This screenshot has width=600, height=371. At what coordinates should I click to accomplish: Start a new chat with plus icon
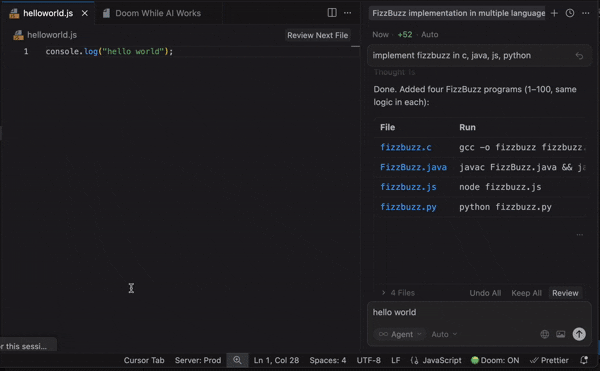[554, 13]
